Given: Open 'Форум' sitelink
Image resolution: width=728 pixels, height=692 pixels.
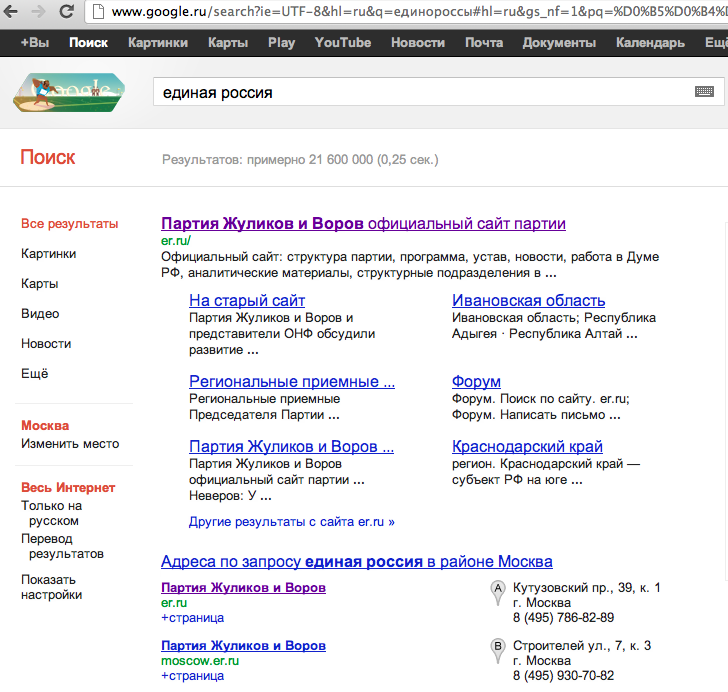Looking at the screenshot, I should tap(476, 381).
